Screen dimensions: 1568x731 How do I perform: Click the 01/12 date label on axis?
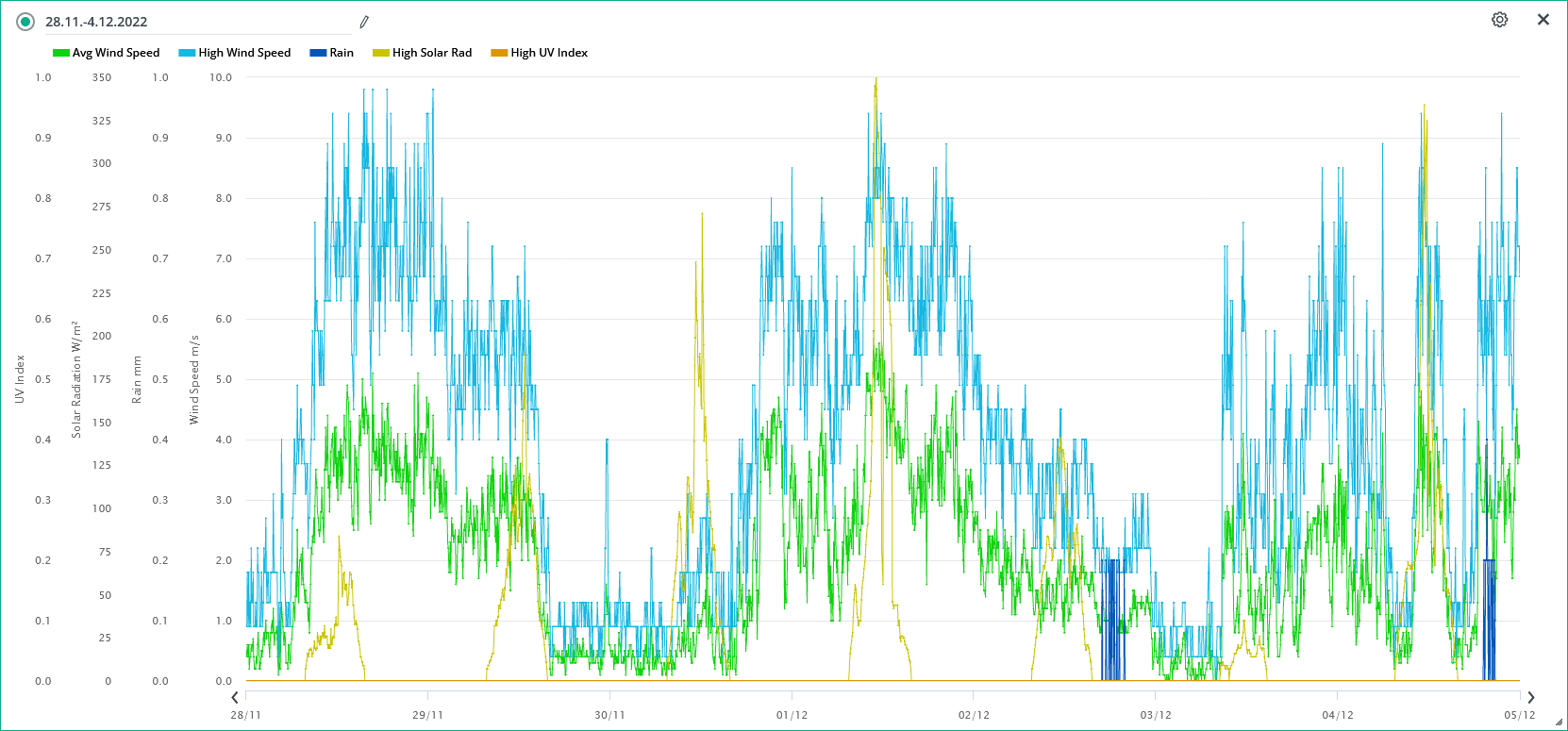[x=792, y=715]
